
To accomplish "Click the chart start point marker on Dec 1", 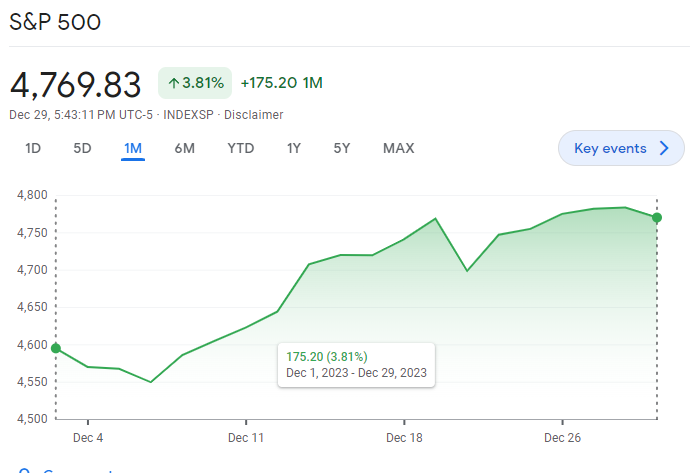I will 56,348.
